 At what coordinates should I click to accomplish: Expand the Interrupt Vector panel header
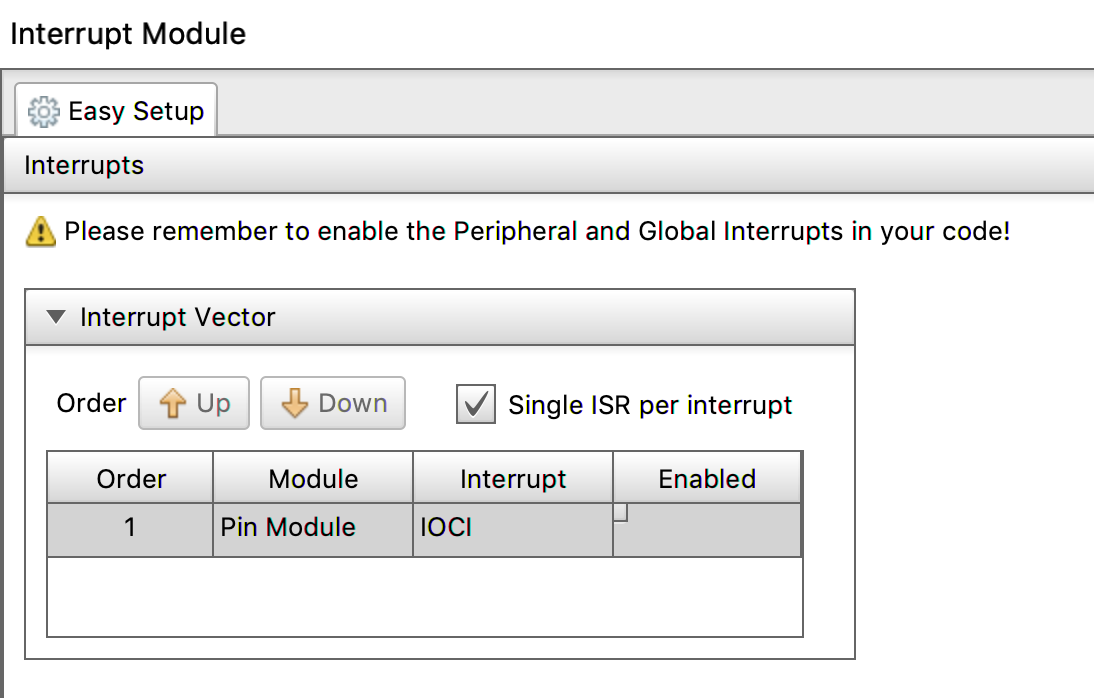[177, 317]
